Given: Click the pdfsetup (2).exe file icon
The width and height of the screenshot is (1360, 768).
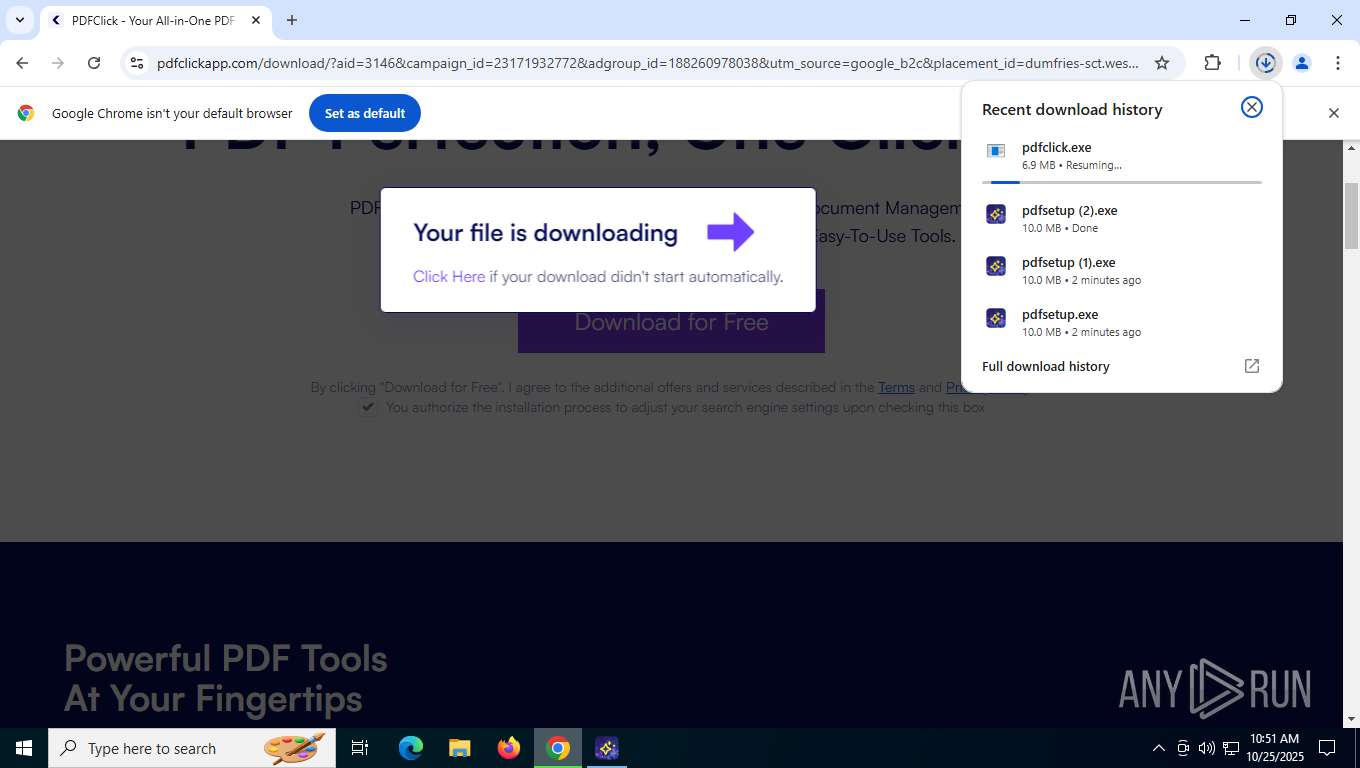Looking at the screenshot, I should [996, 214].
